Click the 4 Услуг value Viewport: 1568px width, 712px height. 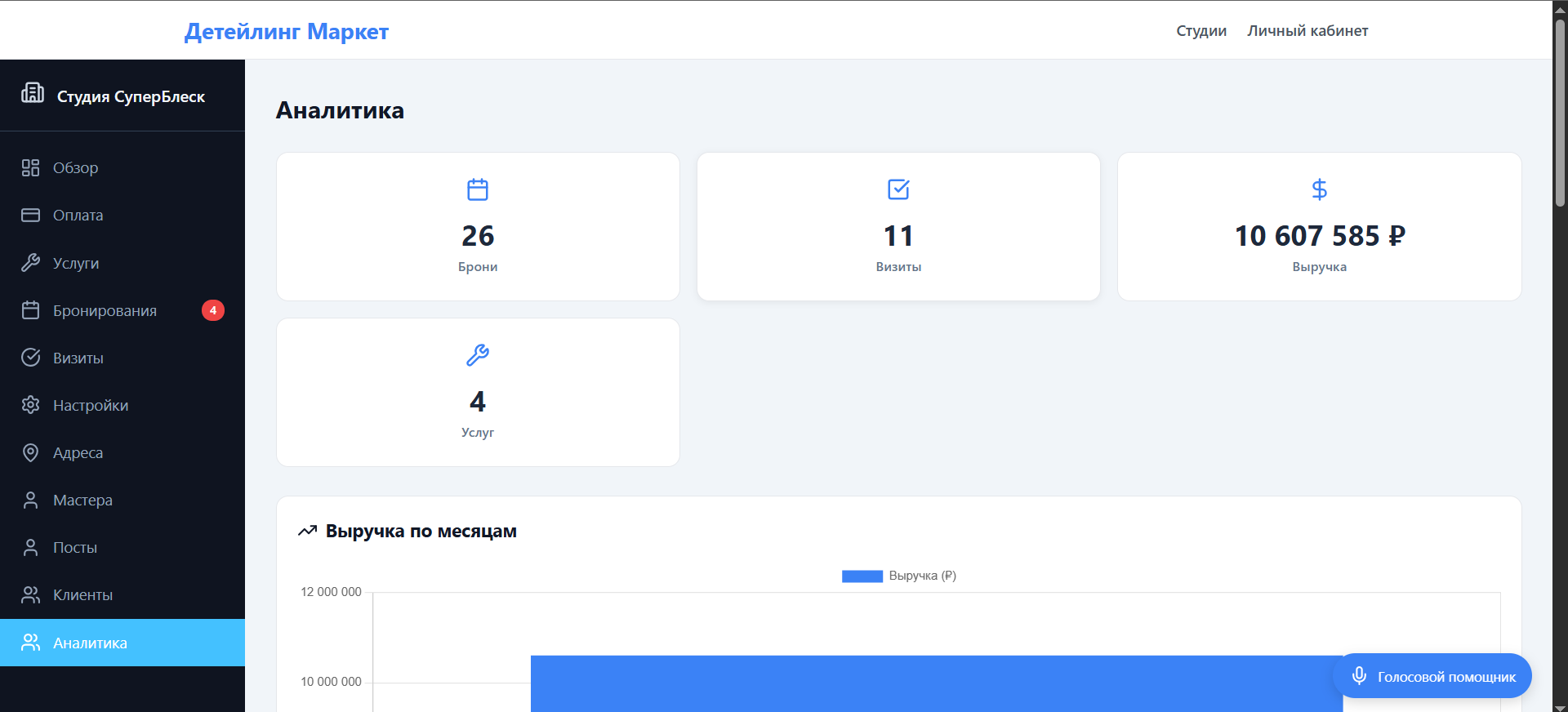click(478, 402)
